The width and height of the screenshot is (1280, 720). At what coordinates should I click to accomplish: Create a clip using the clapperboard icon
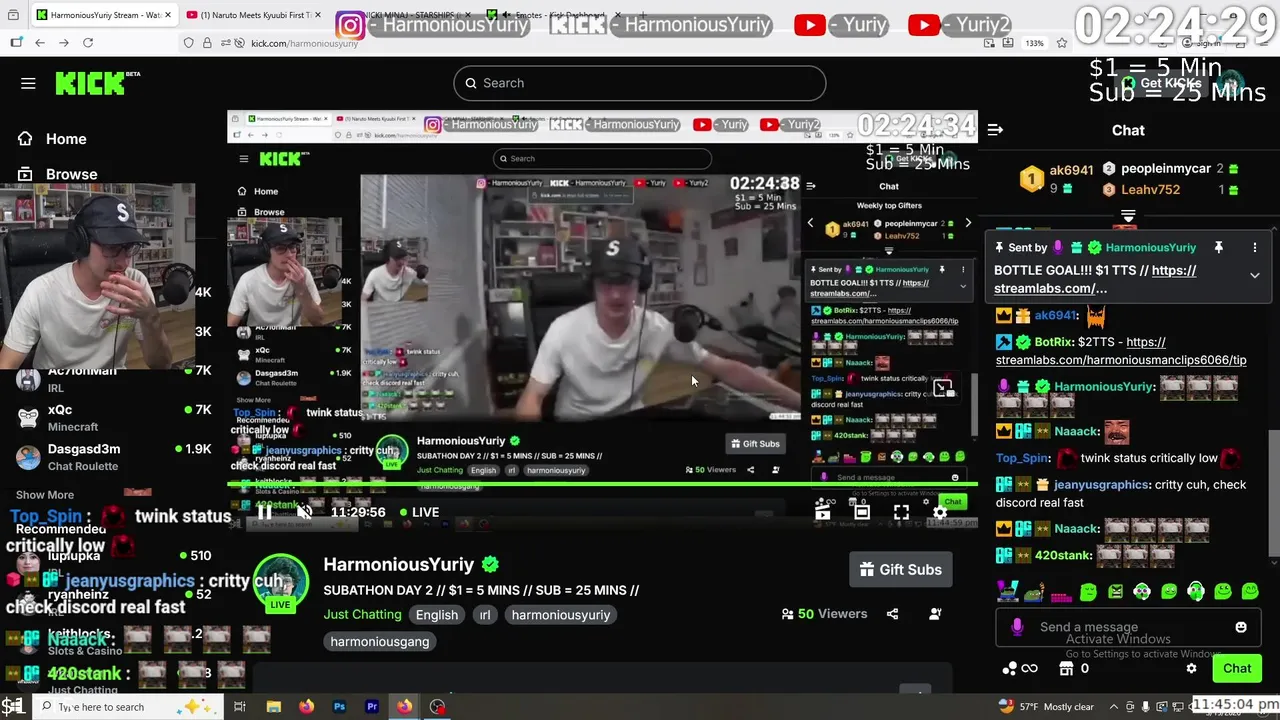click(822, 512)
